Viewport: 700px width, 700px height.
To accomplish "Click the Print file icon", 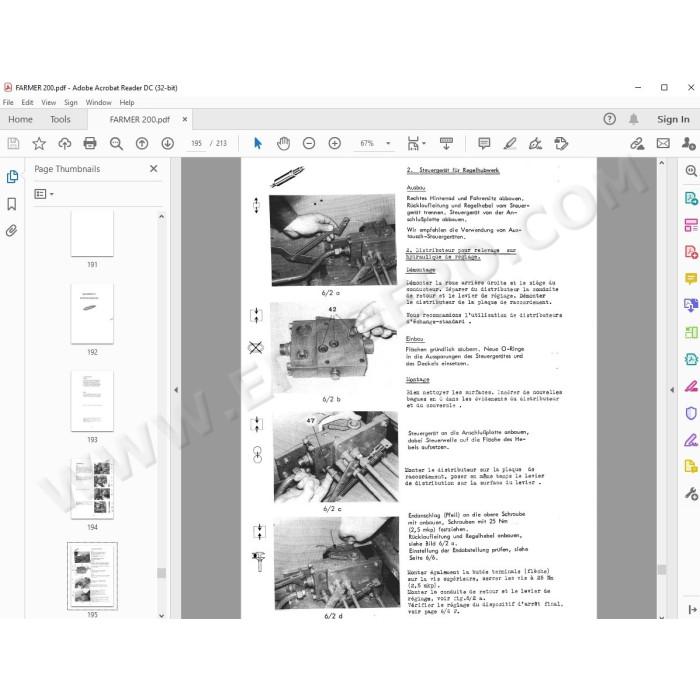I will point(90,143).
